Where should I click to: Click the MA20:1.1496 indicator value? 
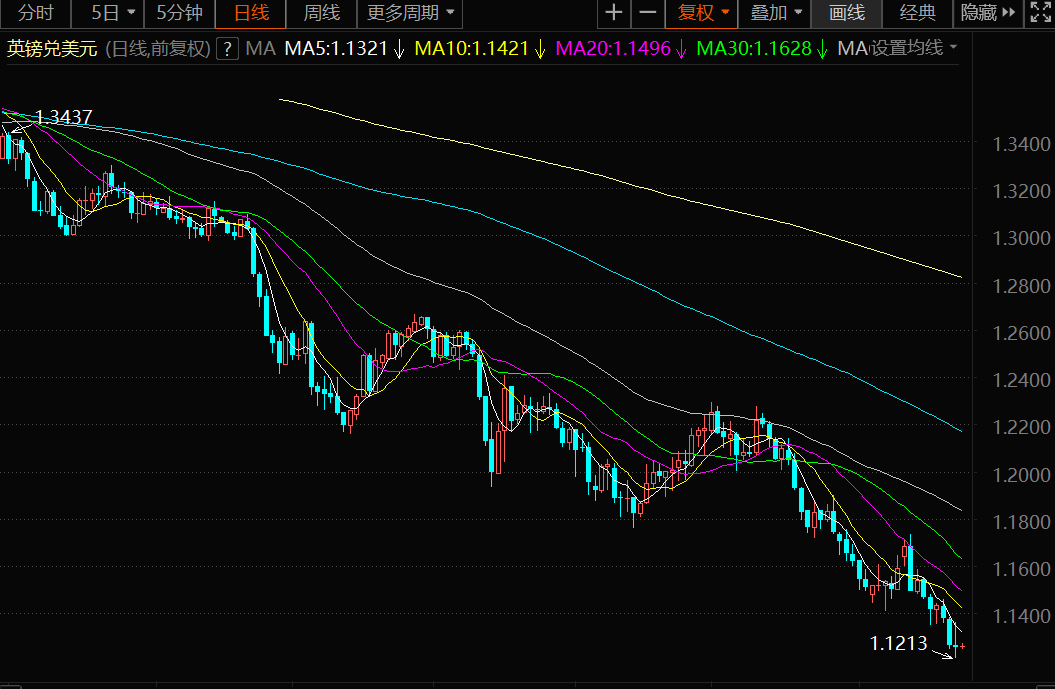click(x=621, y=48)
